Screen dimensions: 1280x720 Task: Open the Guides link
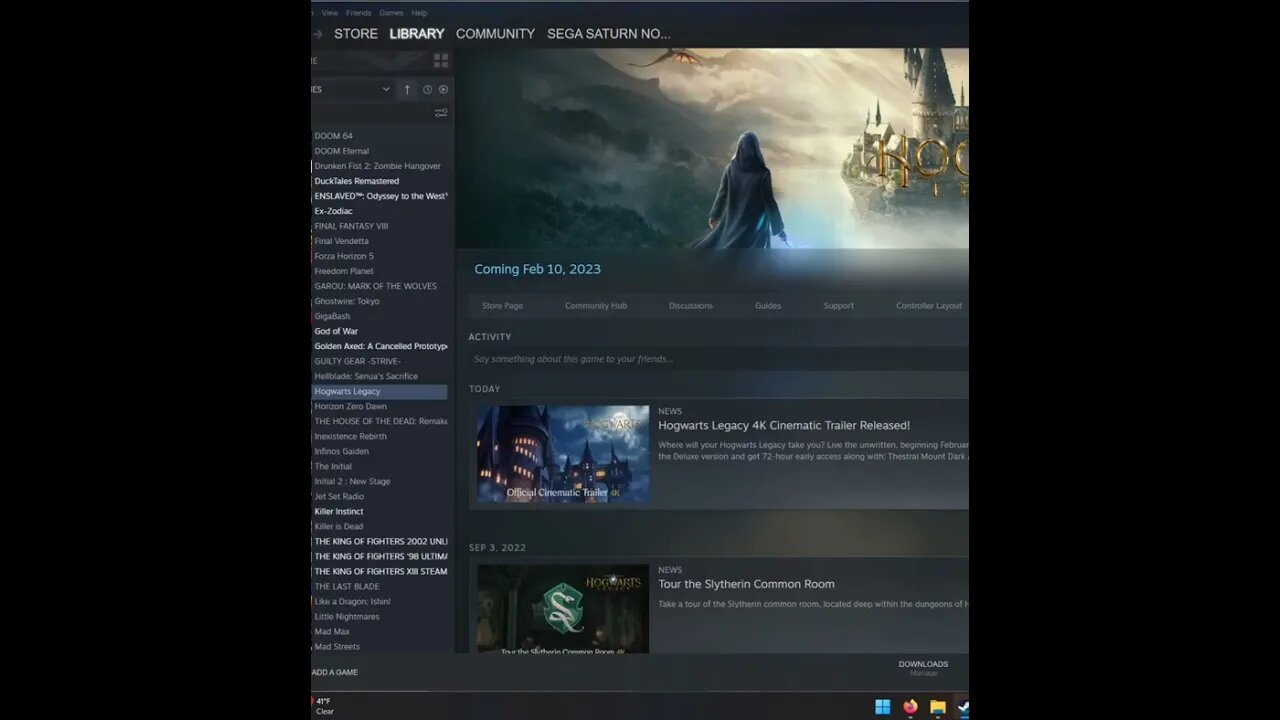(x=768, y=306)
